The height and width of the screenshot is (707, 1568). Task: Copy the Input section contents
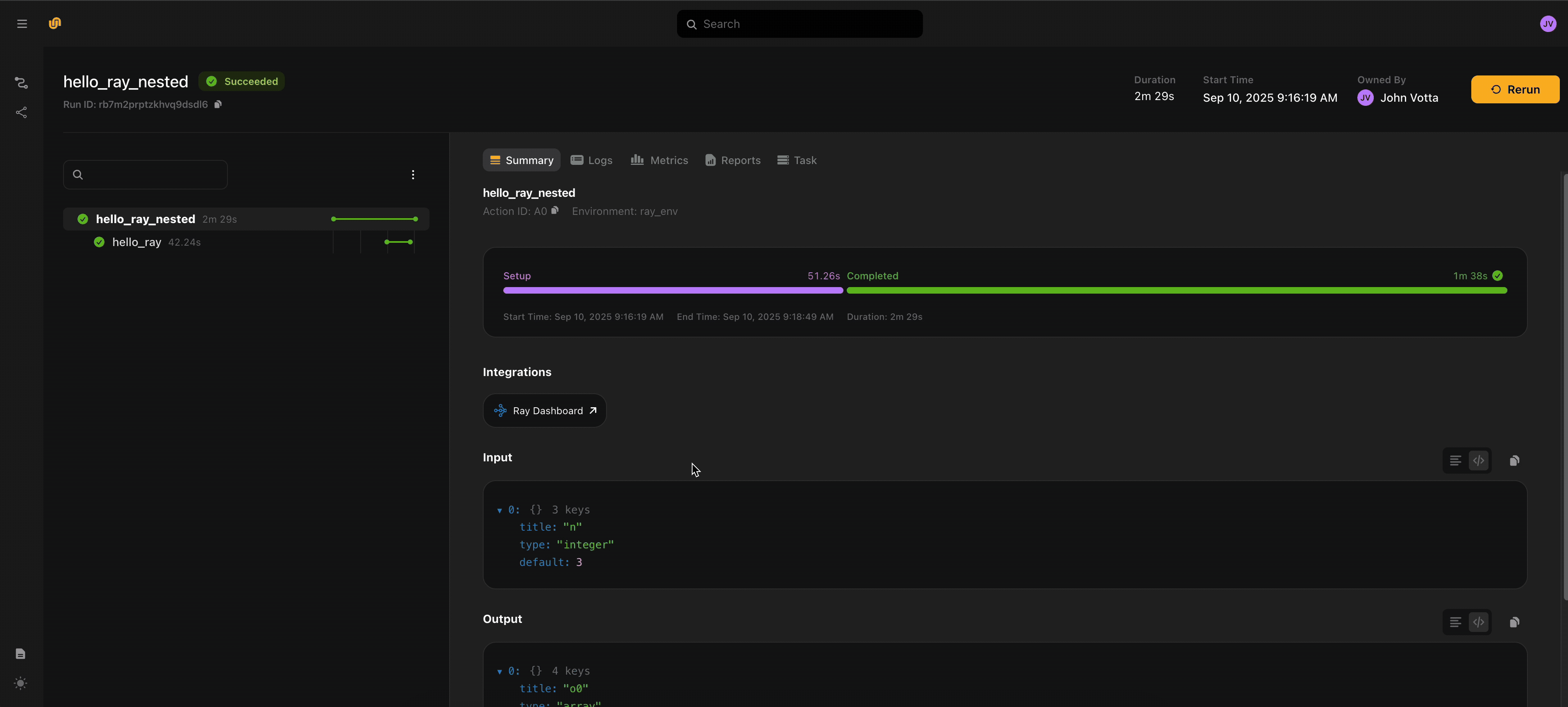coord(1514,461)
